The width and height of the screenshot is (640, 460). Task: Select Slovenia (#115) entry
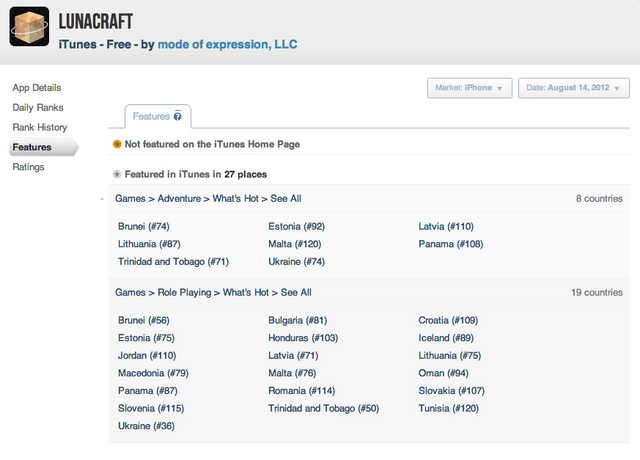tap(151, 408)
